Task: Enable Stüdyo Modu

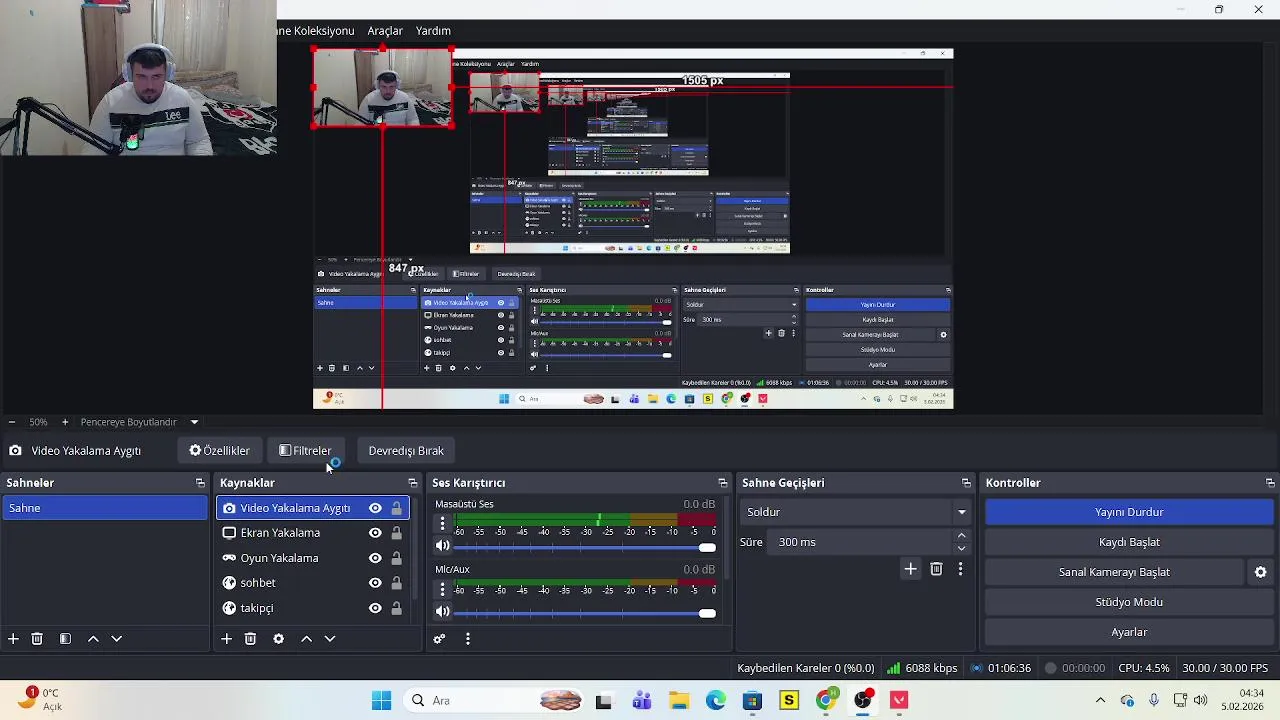Action: (x=1129, y=602)
